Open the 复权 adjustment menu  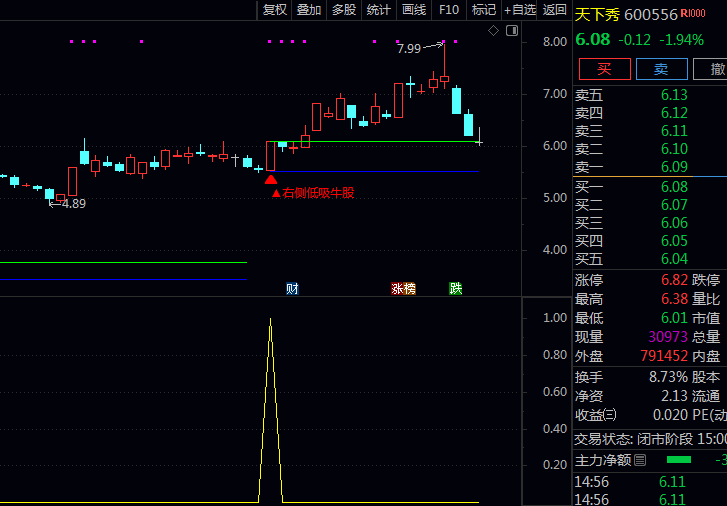click(x=274, y=10)
